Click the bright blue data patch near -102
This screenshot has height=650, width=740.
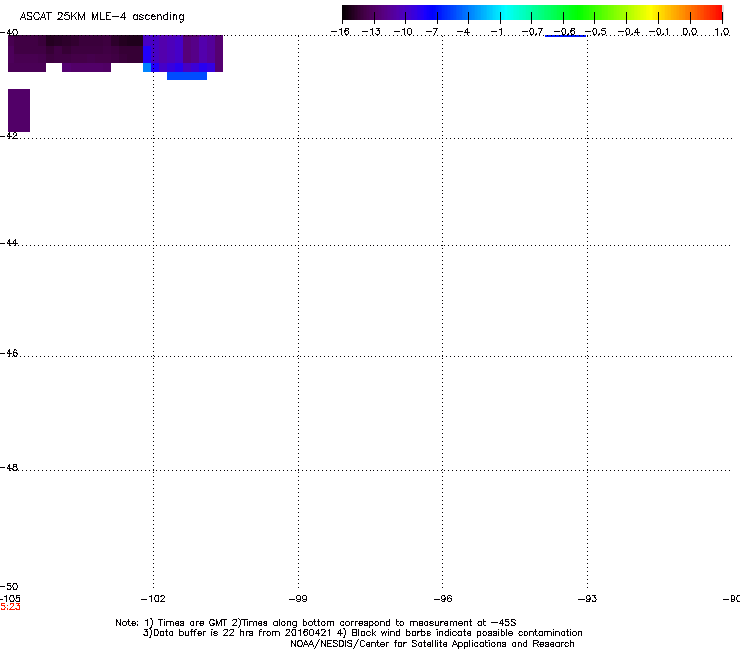coord(187,76)
